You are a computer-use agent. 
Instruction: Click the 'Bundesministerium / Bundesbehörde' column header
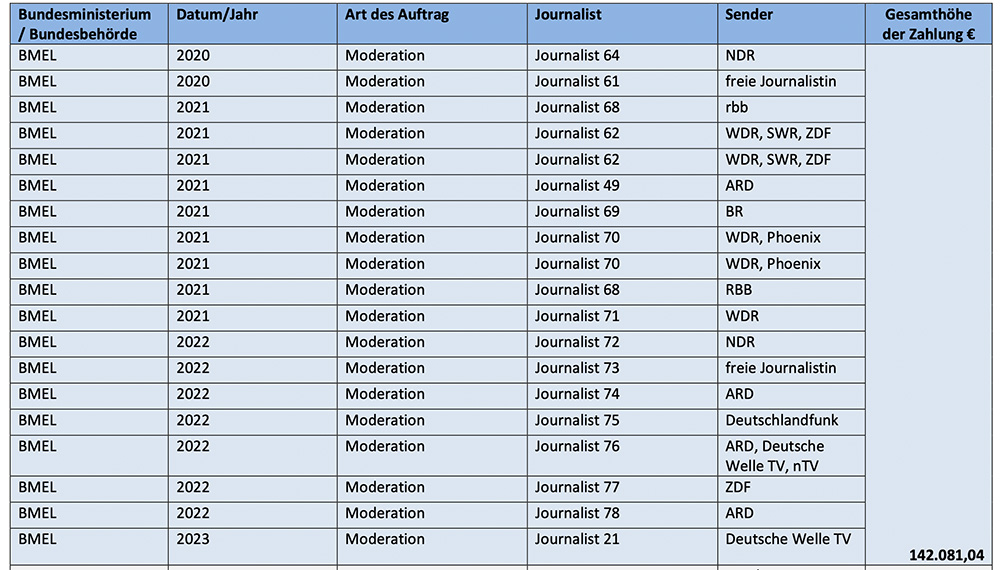pos(89,24)
